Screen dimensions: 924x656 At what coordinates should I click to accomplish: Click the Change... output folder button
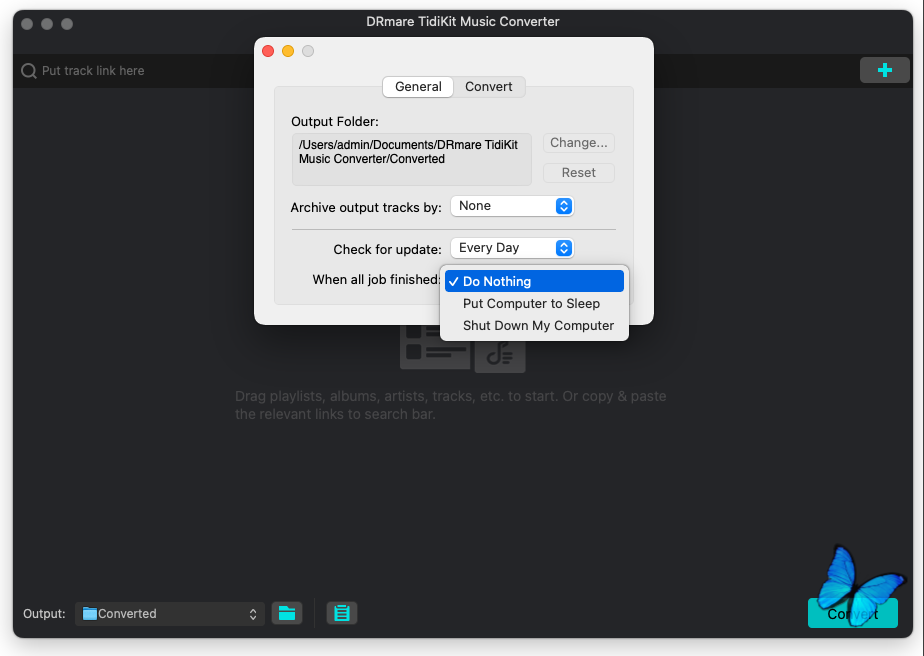tap(579, 143)
